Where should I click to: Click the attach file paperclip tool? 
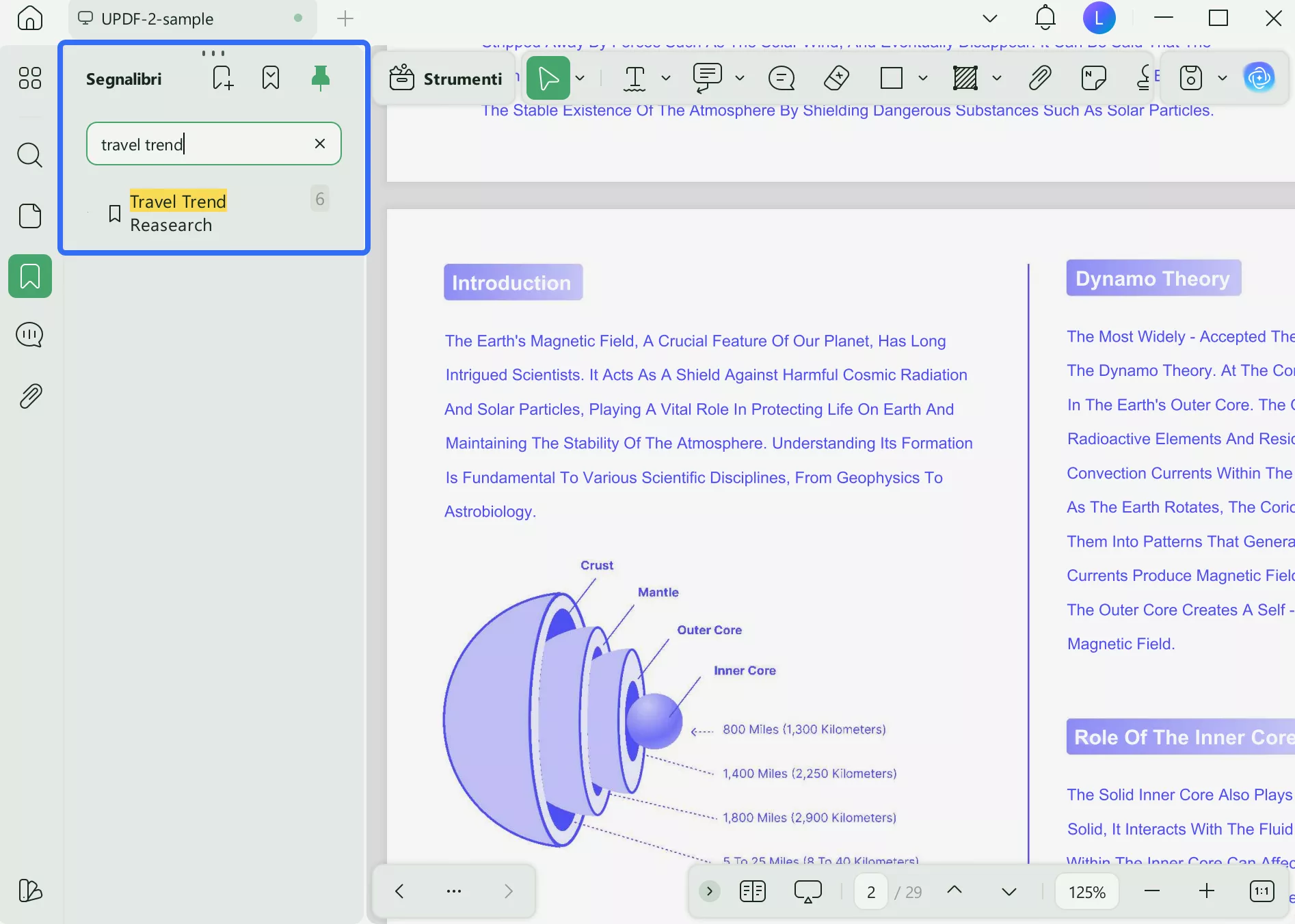(1039, 78)
